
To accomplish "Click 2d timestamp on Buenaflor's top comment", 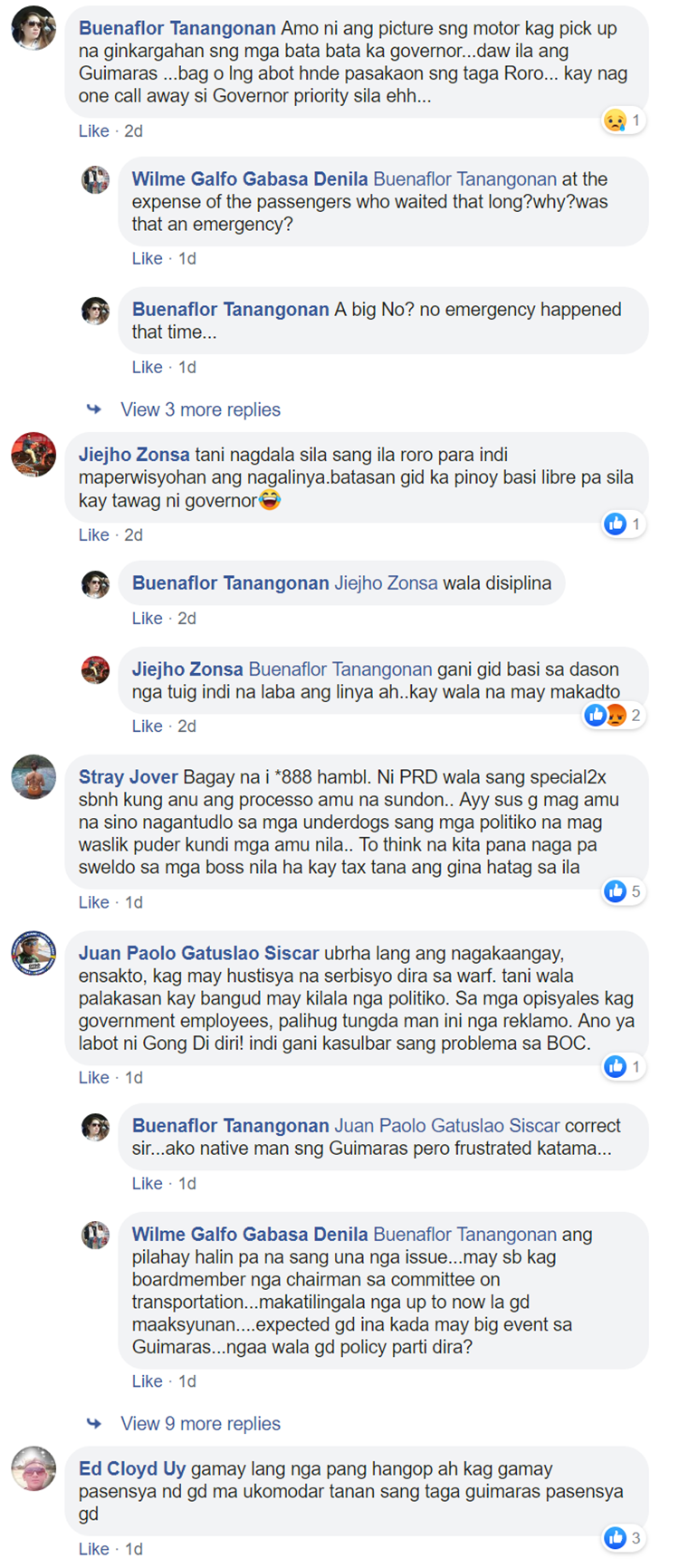I will click(x=133, y=130).
